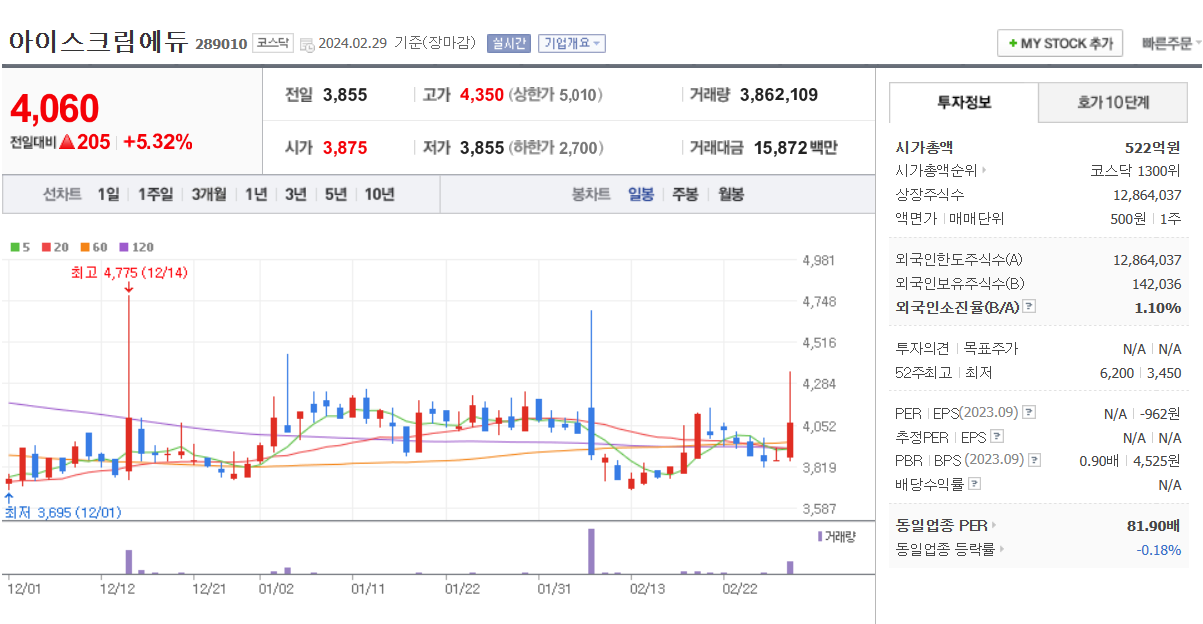Viewport: 1203px width, 624px height.
Task: Click arrow next to 시가총액순위
Action: point(984,171)
